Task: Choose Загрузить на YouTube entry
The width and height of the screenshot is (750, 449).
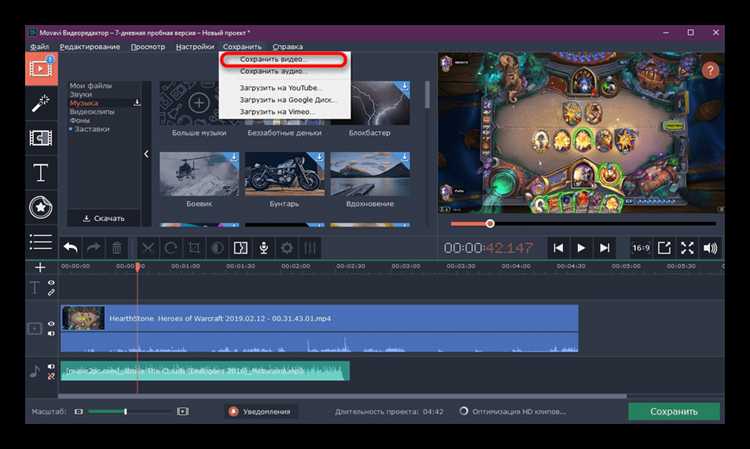Action: click(284, 88)
